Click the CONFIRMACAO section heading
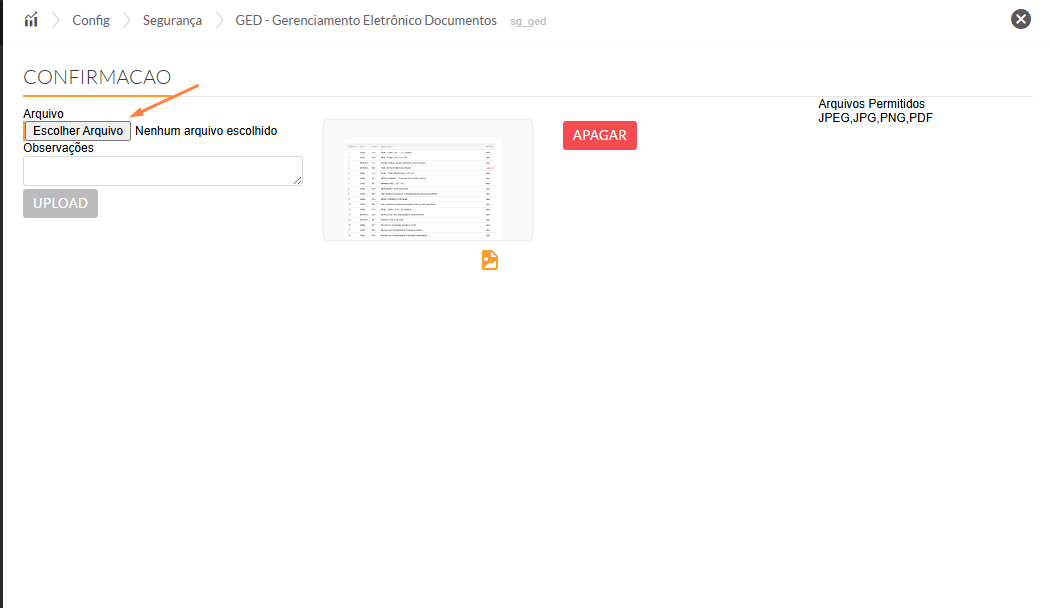 pyautogui.click(x=97, y=77)
